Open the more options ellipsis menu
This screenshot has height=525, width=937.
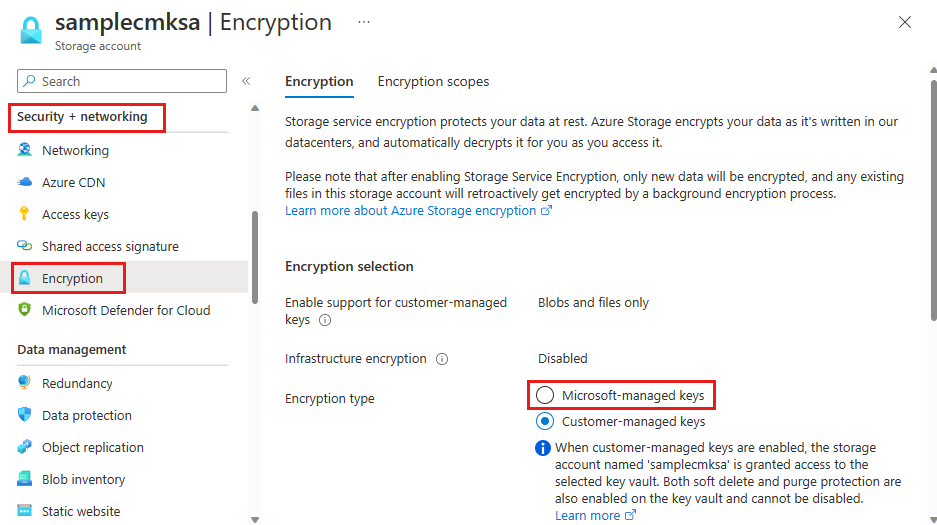click(x=364, y=22)
